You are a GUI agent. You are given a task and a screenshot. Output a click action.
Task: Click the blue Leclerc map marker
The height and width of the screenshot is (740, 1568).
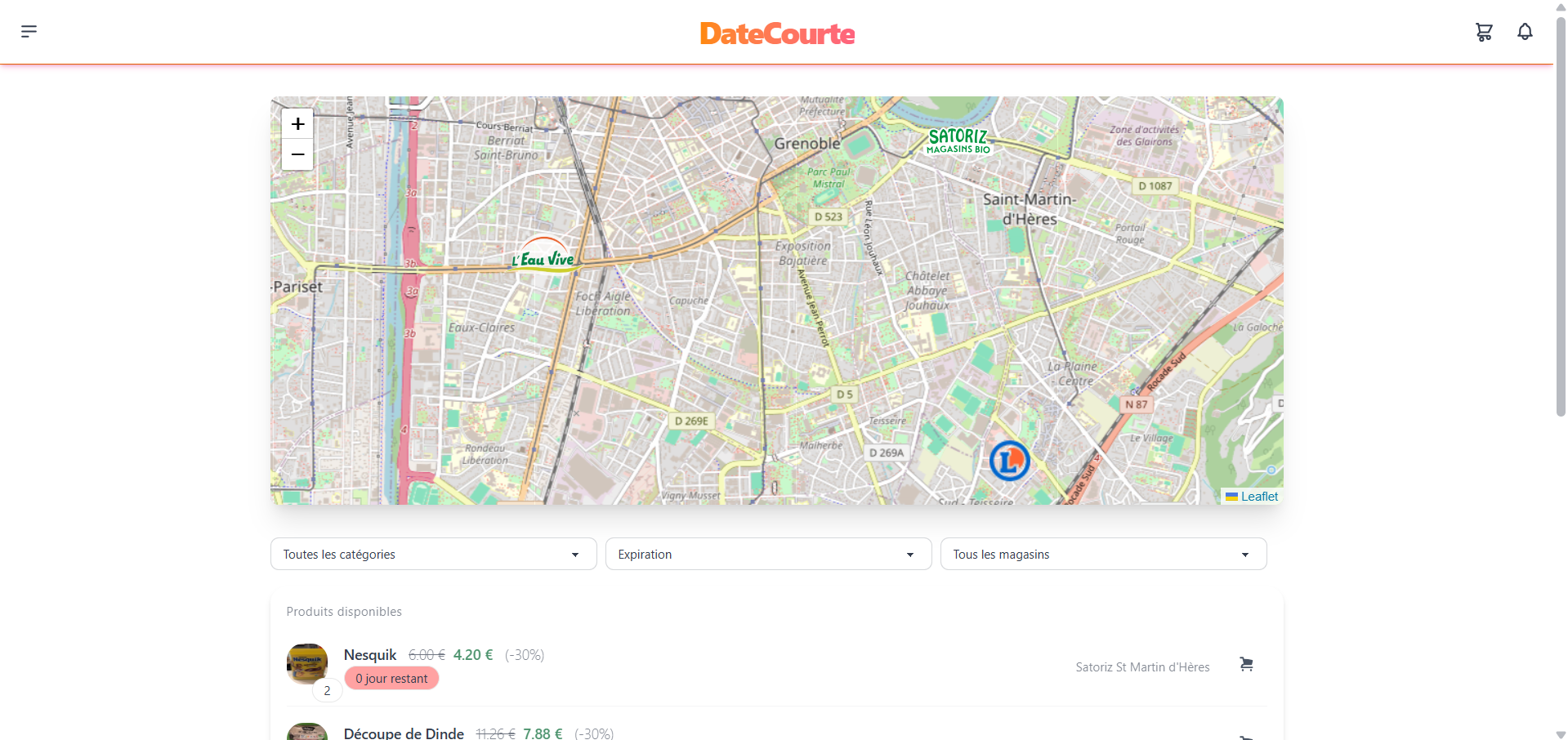click(x=1010, y=460)
